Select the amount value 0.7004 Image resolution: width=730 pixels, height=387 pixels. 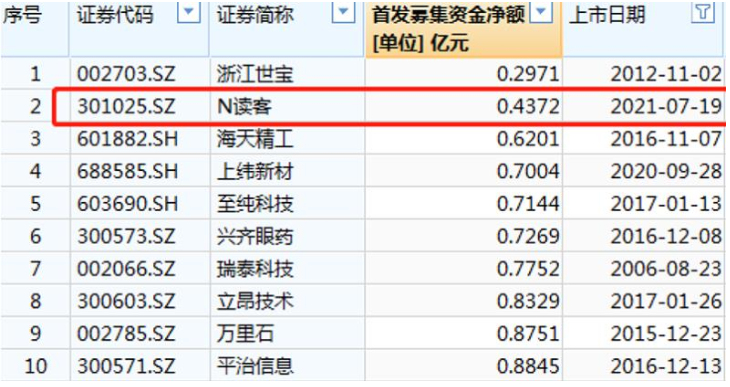pyautogui.click(x=528, y=171)
